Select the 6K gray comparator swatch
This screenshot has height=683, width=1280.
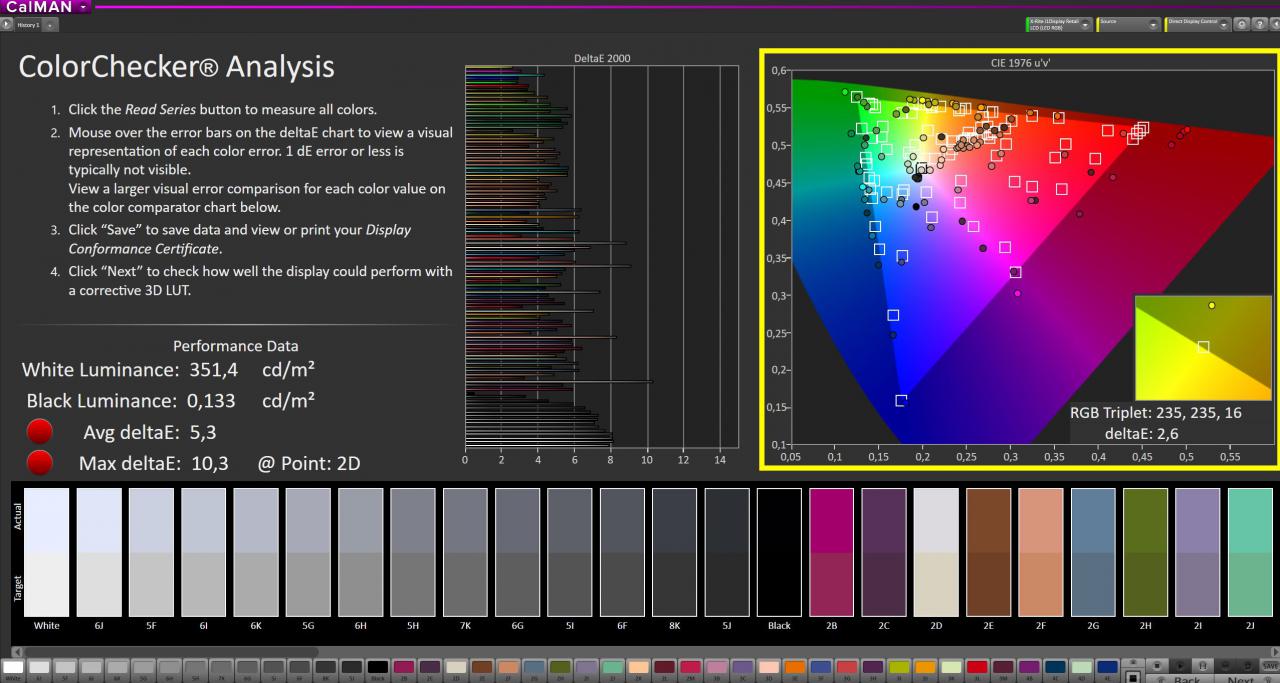tap(256, 552)
